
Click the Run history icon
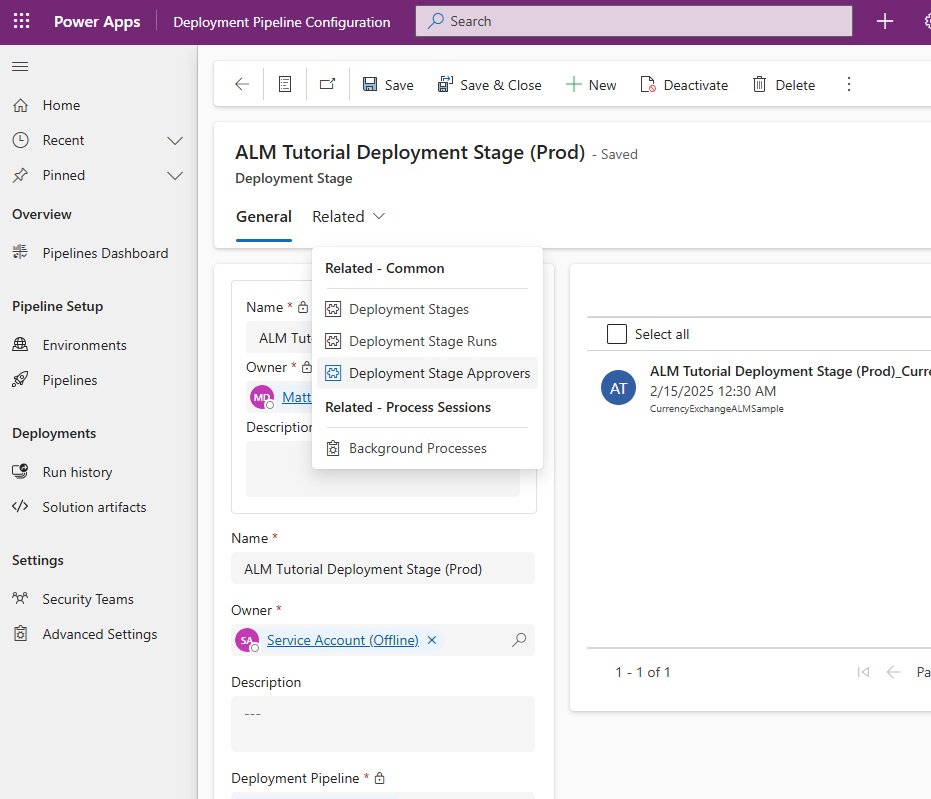tap(20, 471)
